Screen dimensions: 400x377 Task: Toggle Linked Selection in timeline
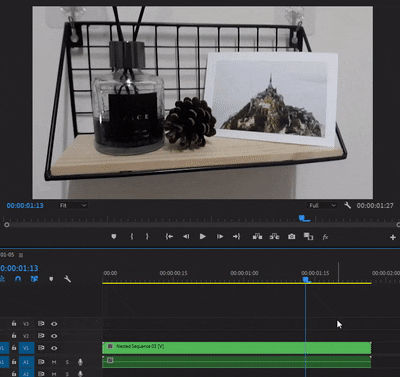[x=34, y=279]
